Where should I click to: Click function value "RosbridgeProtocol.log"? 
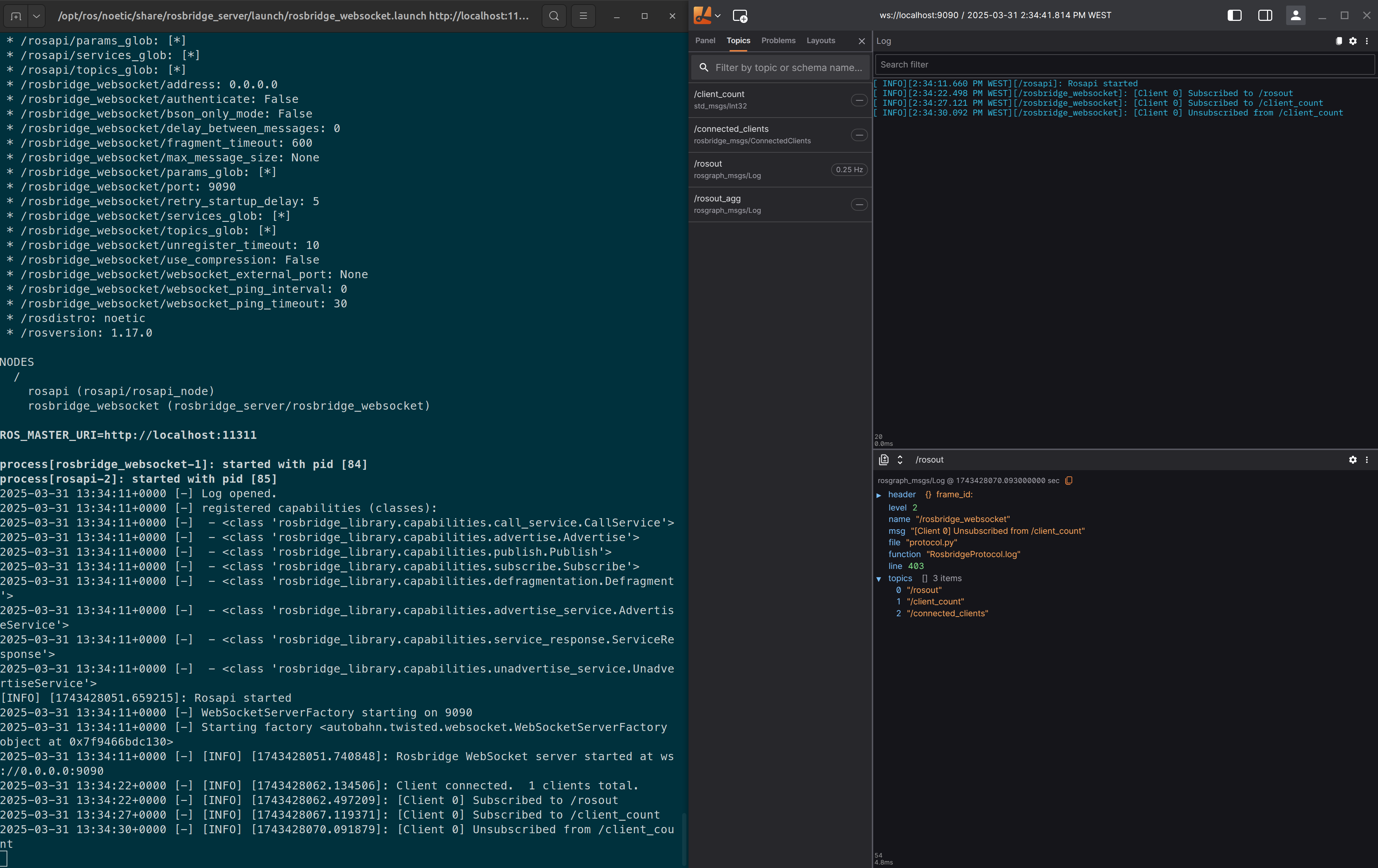click(x=973, y=554)
